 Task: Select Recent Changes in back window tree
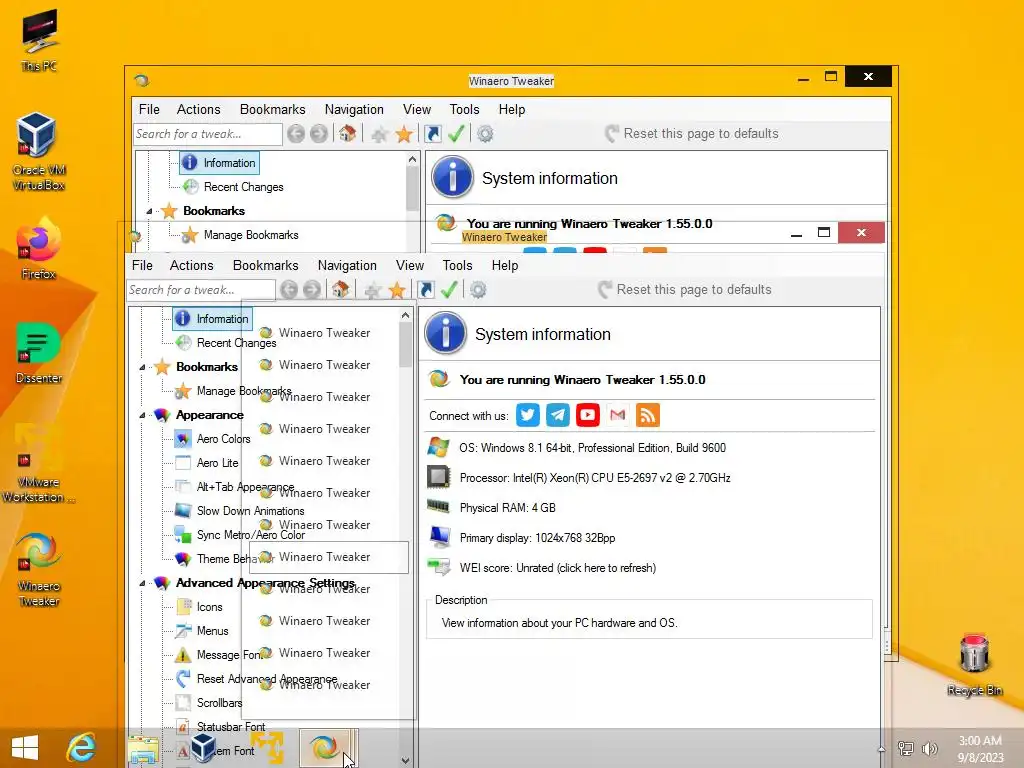(234, 187)
